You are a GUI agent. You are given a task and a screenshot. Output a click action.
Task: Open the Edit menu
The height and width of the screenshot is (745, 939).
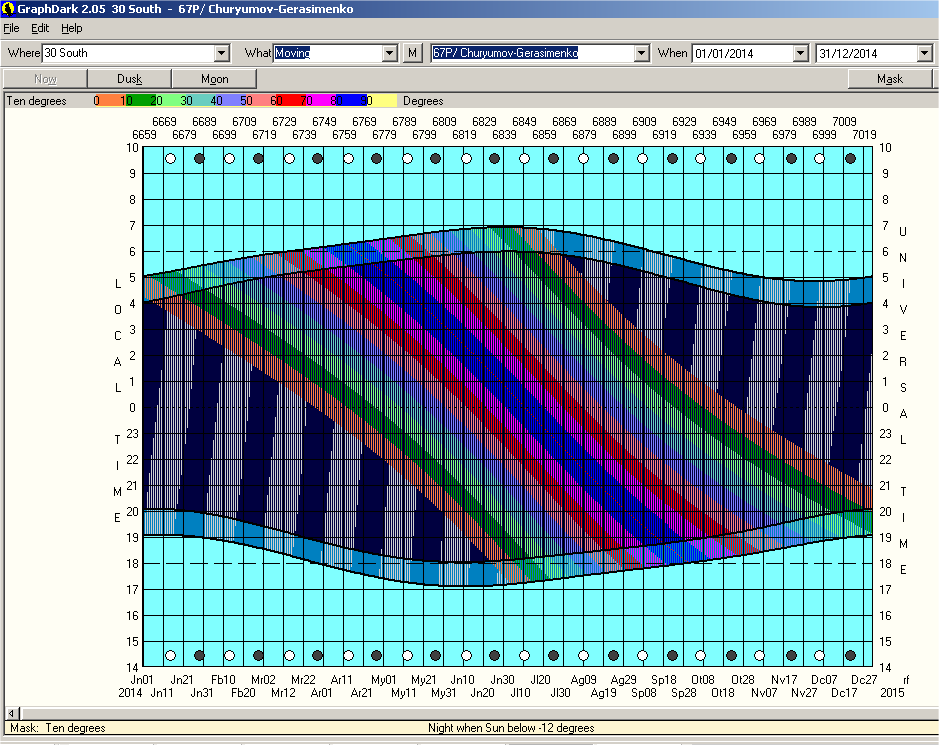click(x=40, y=28)
